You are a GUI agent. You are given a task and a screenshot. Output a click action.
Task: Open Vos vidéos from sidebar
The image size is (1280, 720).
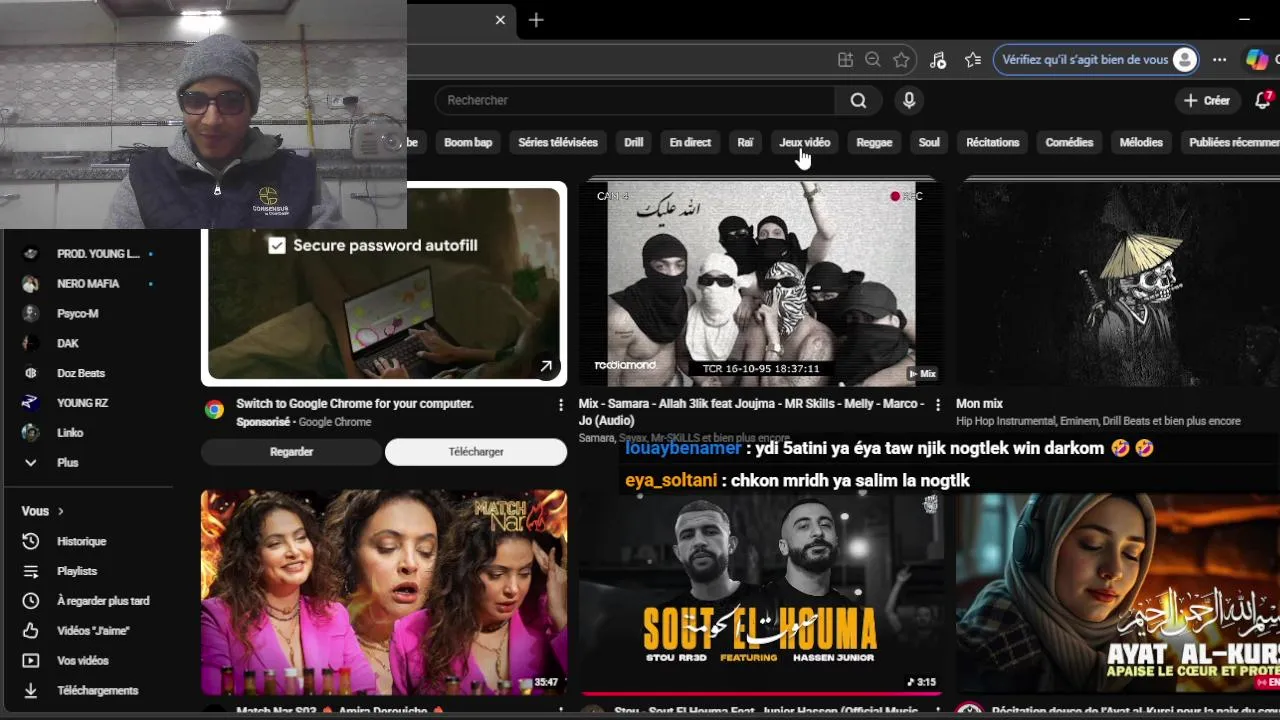click(x=88, y=661)
